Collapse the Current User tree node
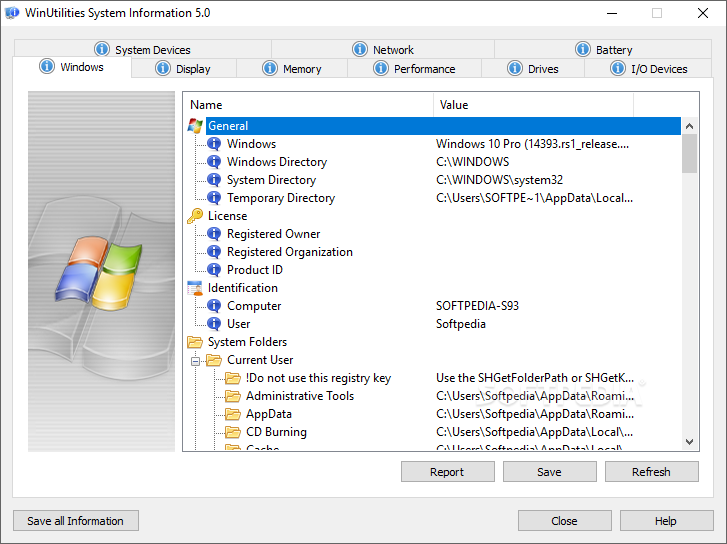Viewport: 727px width, 544px height. [x=196, y=361]
